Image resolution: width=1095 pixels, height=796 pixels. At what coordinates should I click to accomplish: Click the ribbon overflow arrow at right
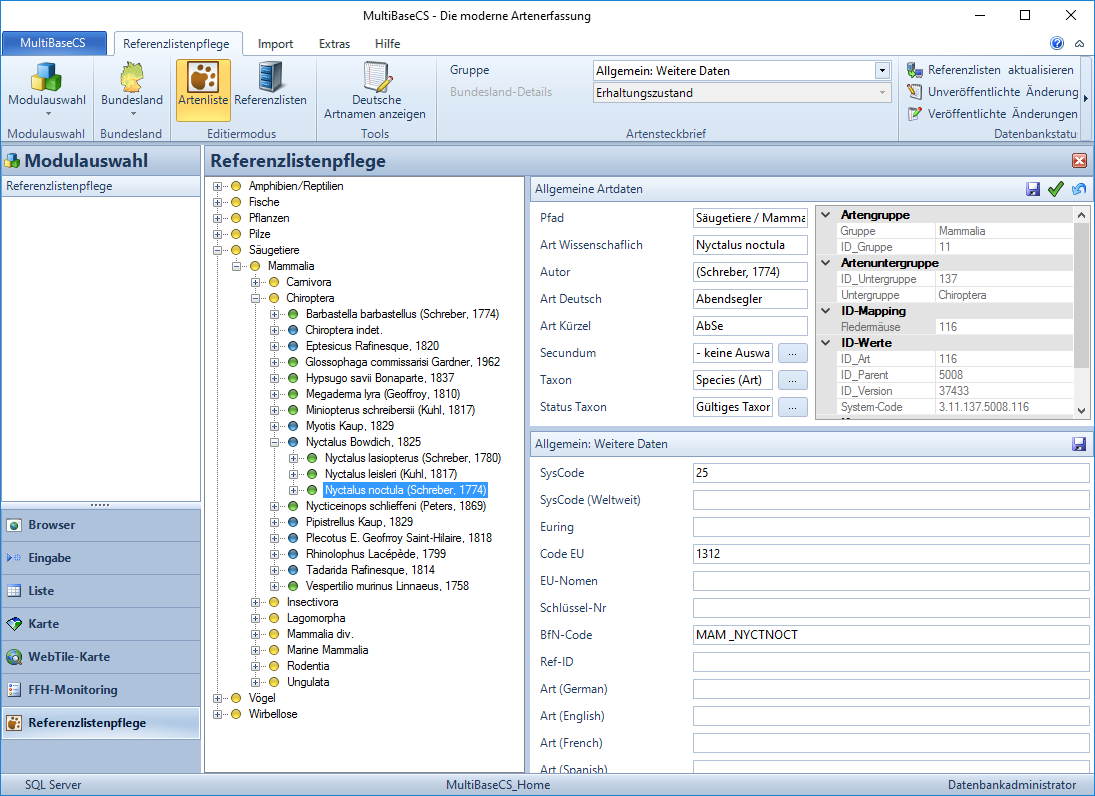pos(1086,99)
